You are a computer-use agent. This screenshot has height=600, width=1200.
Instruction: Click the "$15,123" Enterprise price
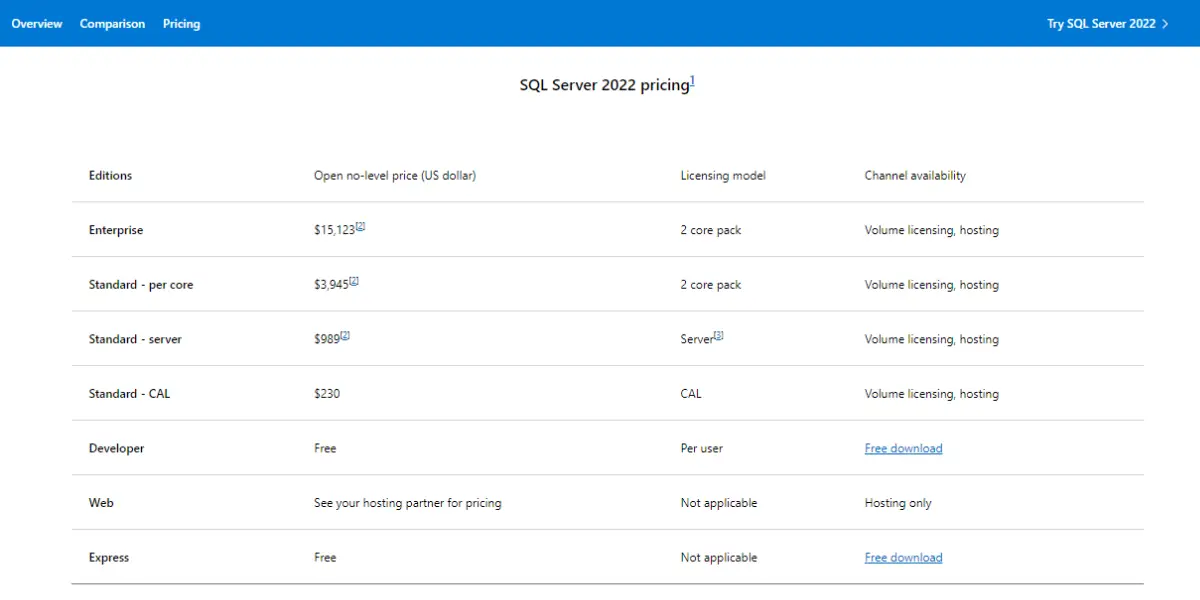[x=334, y=231]
